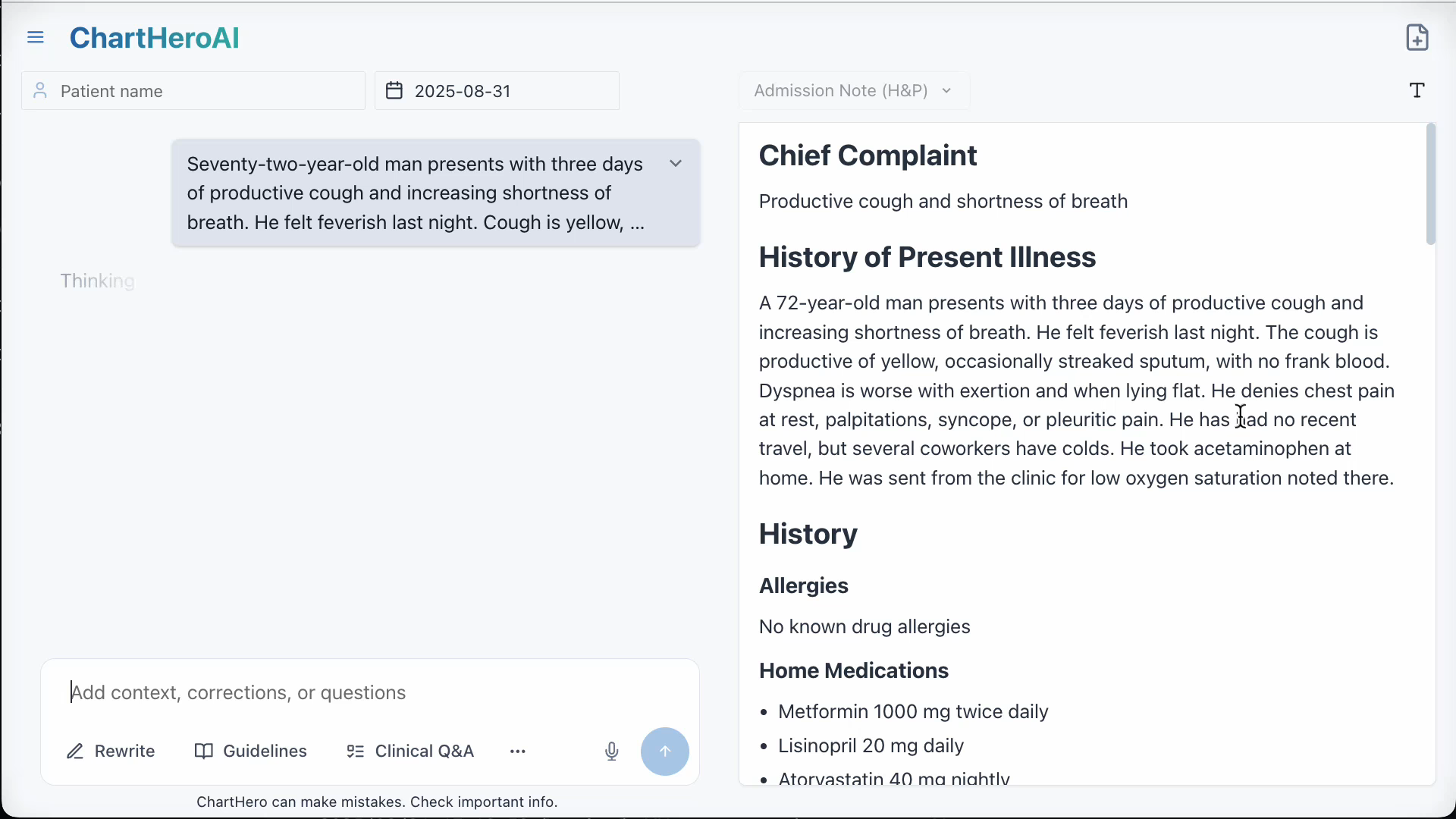Screen dimensions: 1456x819
Task: Click the add context text box
Action: click(370, 692)
